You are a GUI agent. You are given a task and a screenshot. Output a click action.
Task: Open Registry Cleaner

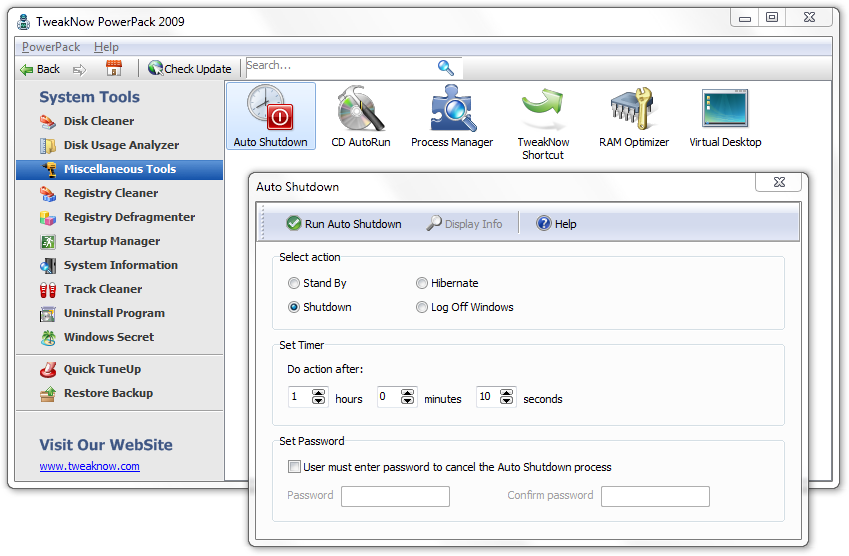pyautogui.click(x=99, y=193)
